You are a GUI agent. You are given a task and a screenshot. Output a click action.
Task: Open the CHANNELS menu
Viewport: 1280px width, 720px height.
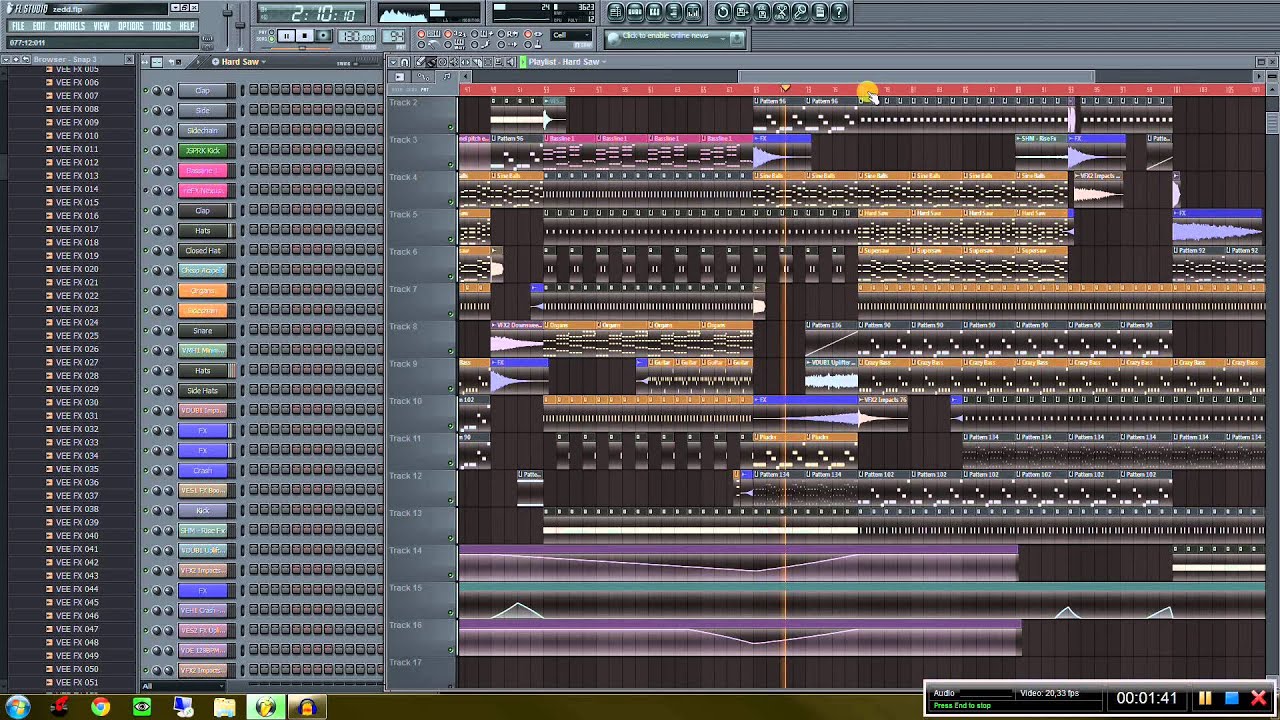click(70, 26)
